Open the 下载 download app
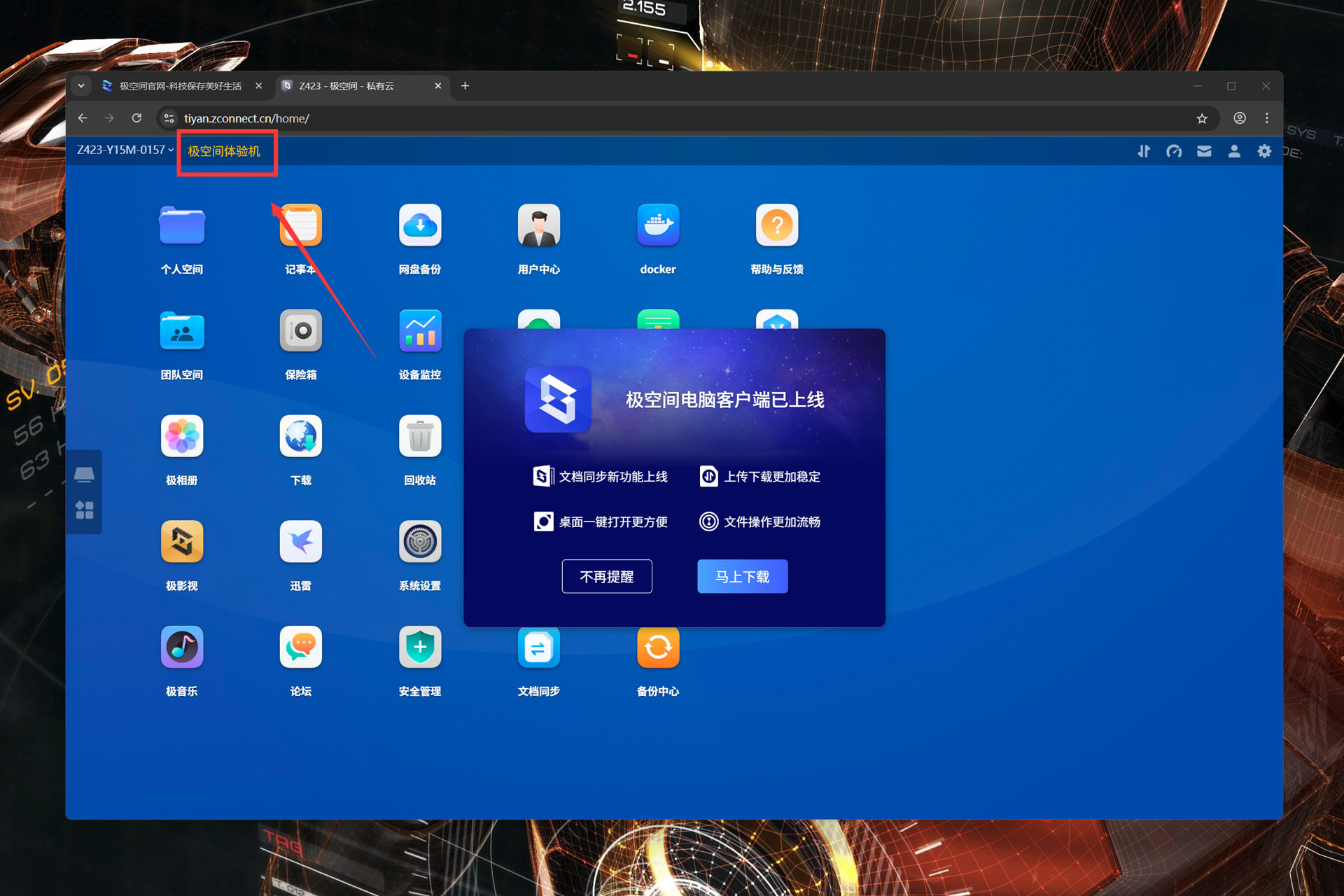The width and height of the screenshot is (1344, 896). (301, 436)
